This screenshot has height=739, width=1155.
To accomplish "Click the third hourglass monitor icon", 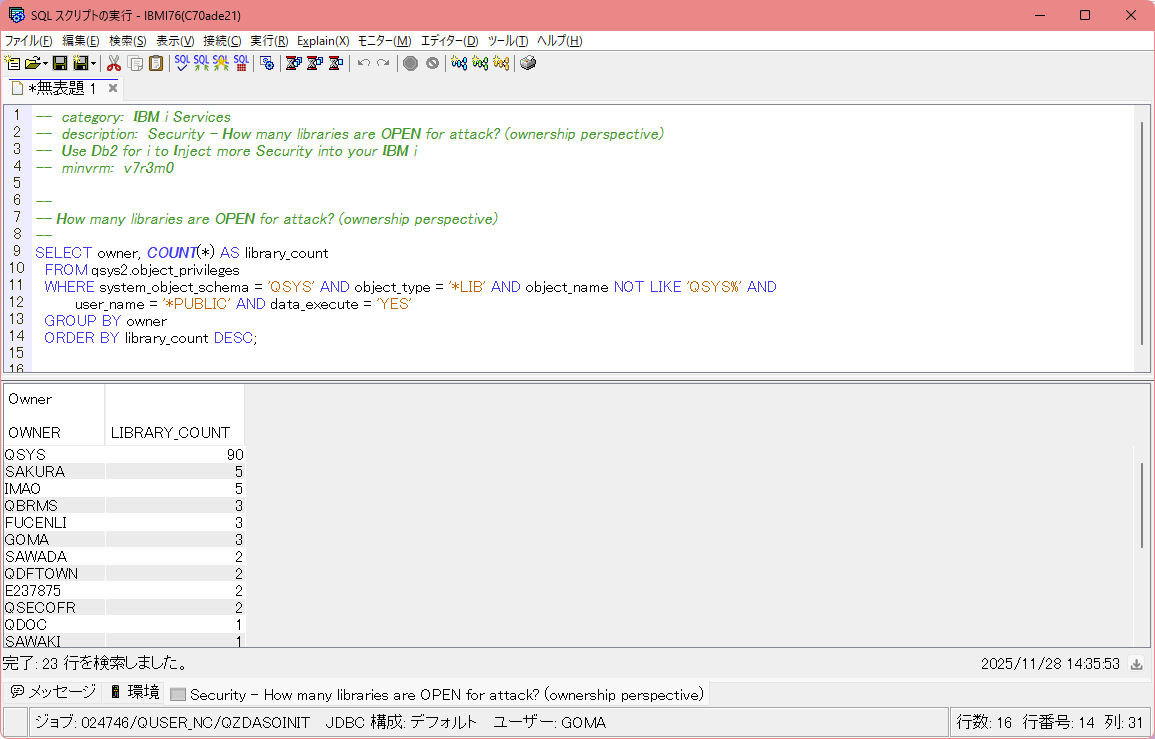I will [335, 63].
